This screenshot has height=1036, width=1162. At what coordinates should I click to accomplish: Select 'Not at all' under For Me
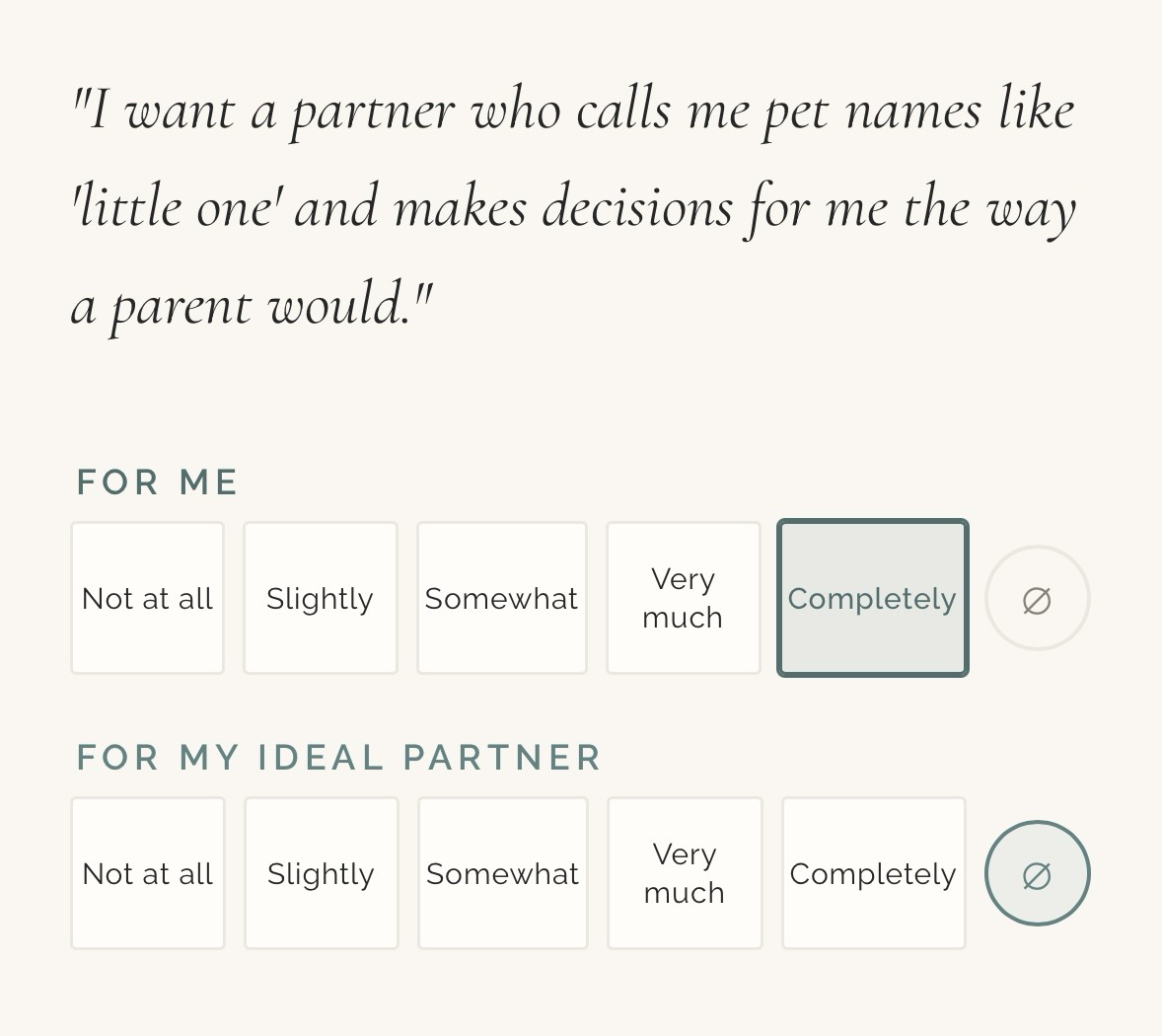(x=148, y=599)
